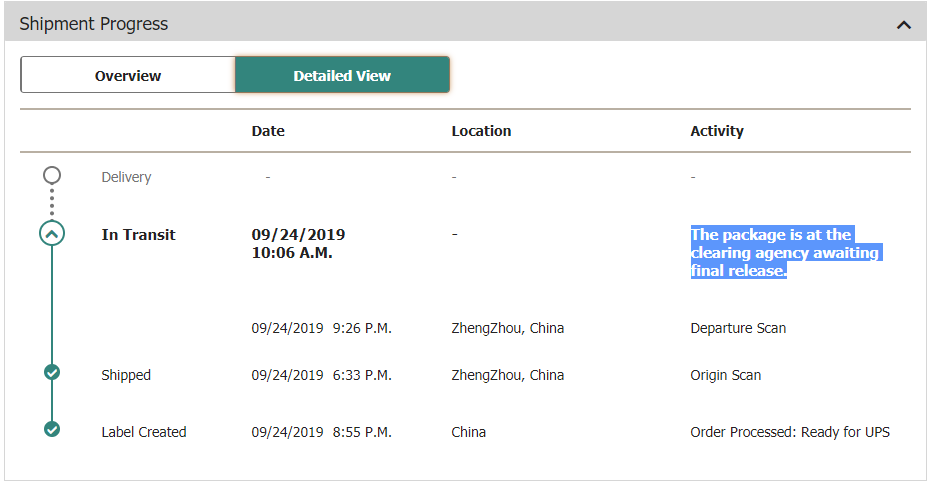
Task: Click the Label Created checkmark icon
Action: coord(52,430)
